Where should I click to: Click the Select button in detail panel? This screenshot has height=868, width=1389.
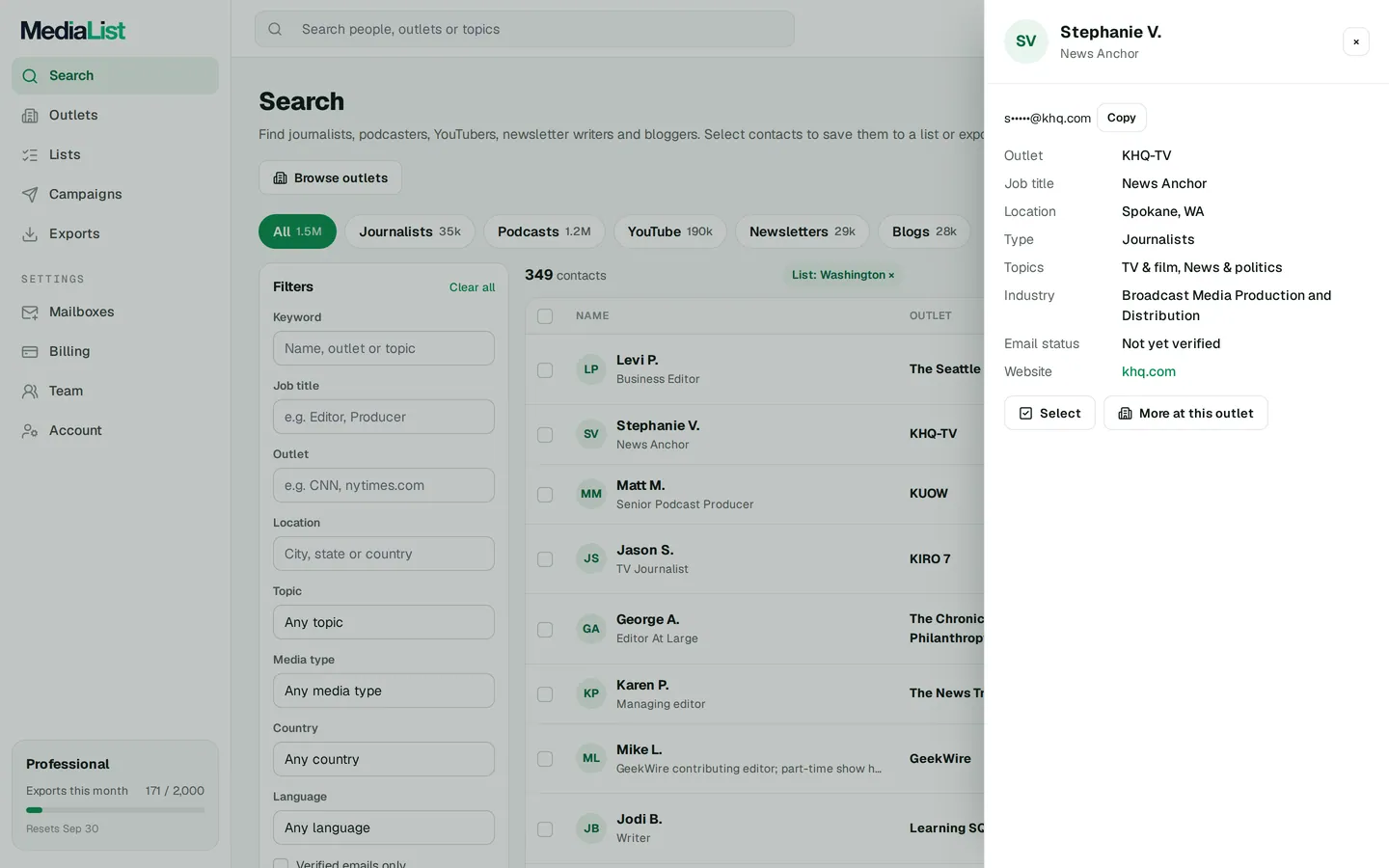coord(1049,413)
